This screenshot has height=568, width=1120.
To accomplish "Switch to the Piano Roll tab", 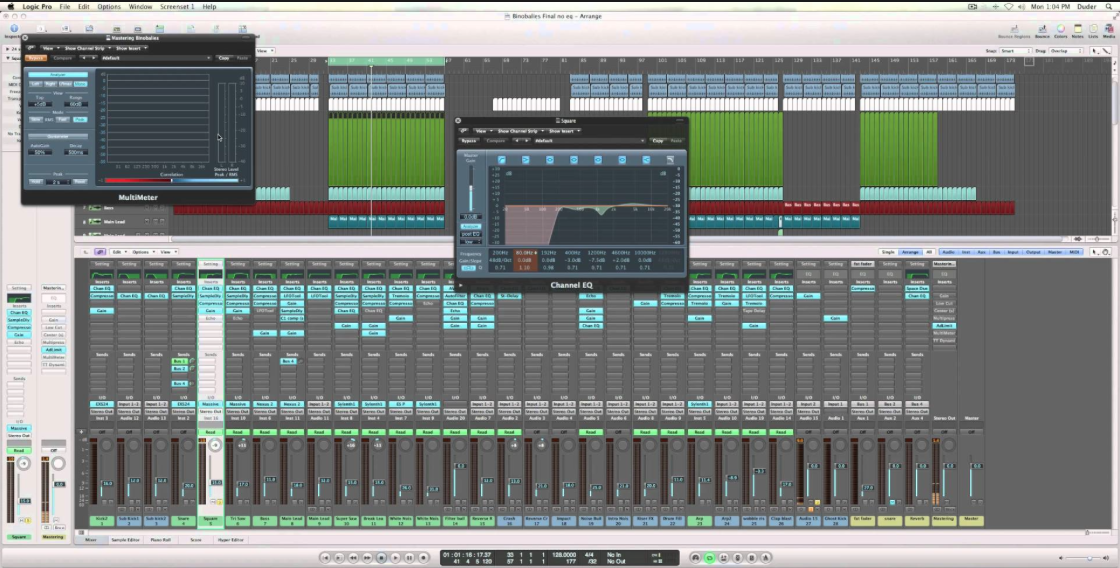I will point(161,540).
